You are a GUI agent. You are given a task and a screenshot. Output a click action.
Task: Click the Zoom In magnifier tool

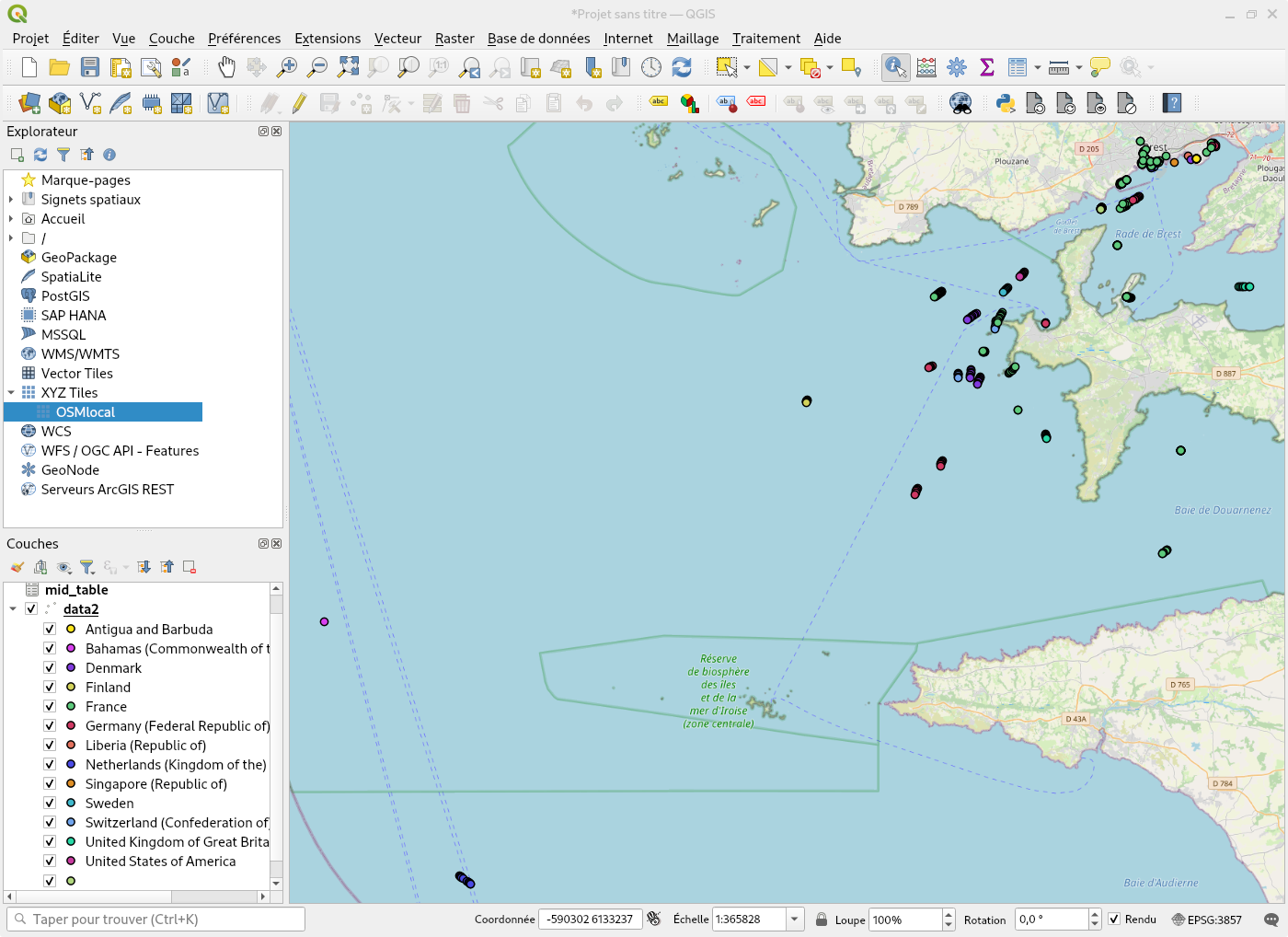[x=287, y=67]
